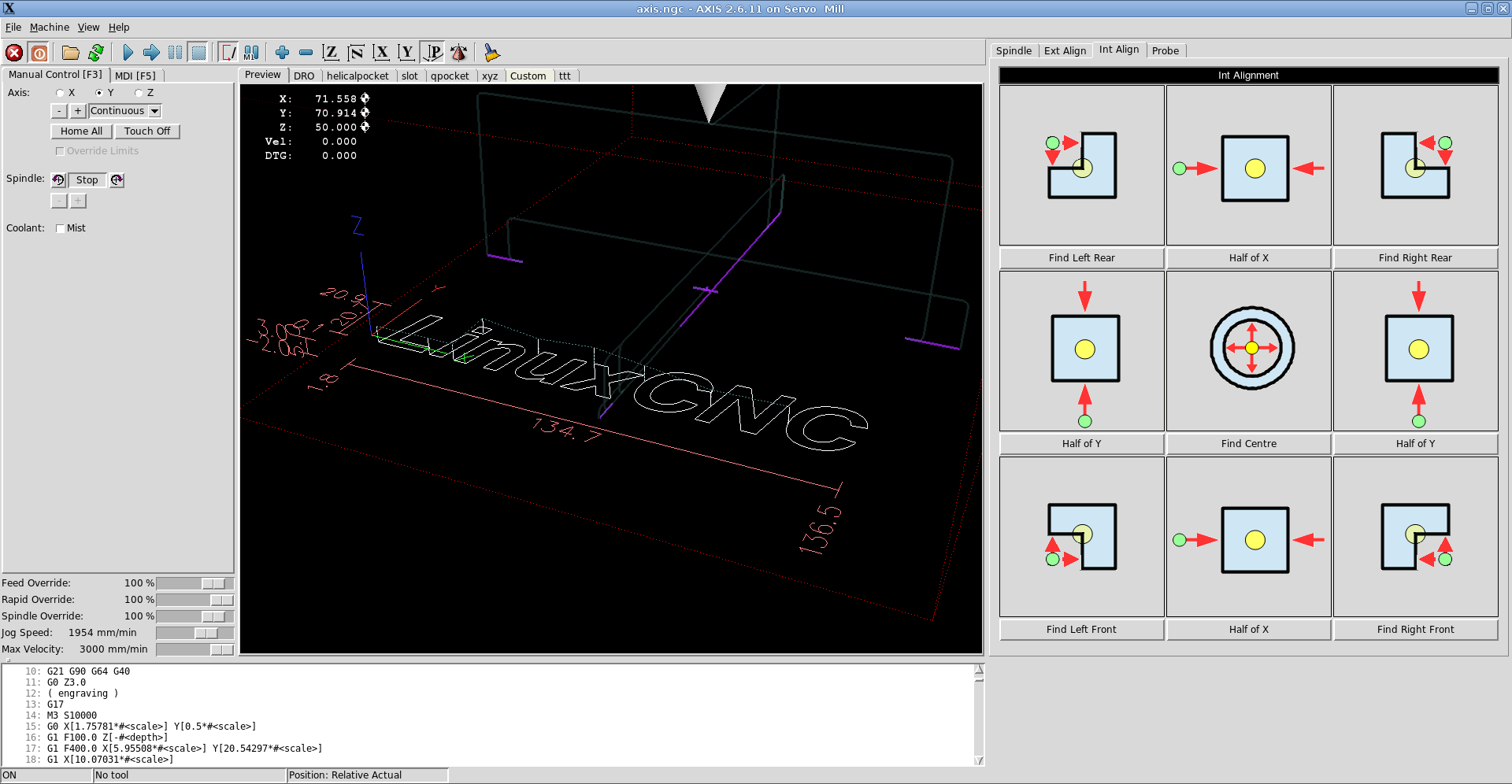
Task: Clear live plot with the broom icon
Action: (x=491, y=53)
